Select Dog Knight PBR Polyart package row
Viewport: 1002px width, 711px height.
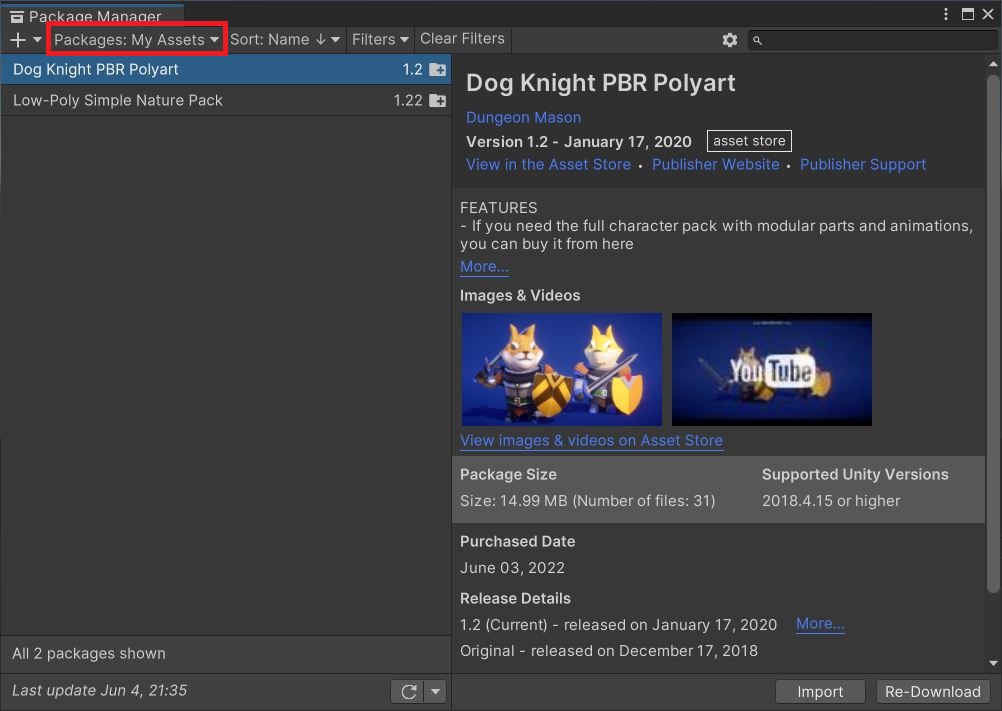pos(226,70)
